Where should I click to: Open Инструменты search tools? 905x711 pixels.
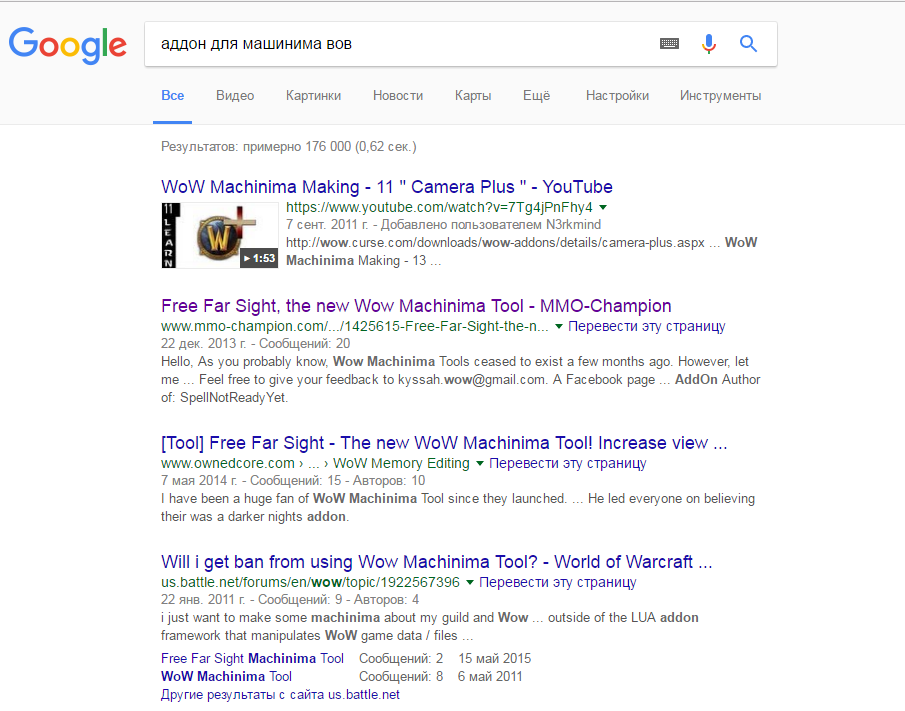point(720,96)
